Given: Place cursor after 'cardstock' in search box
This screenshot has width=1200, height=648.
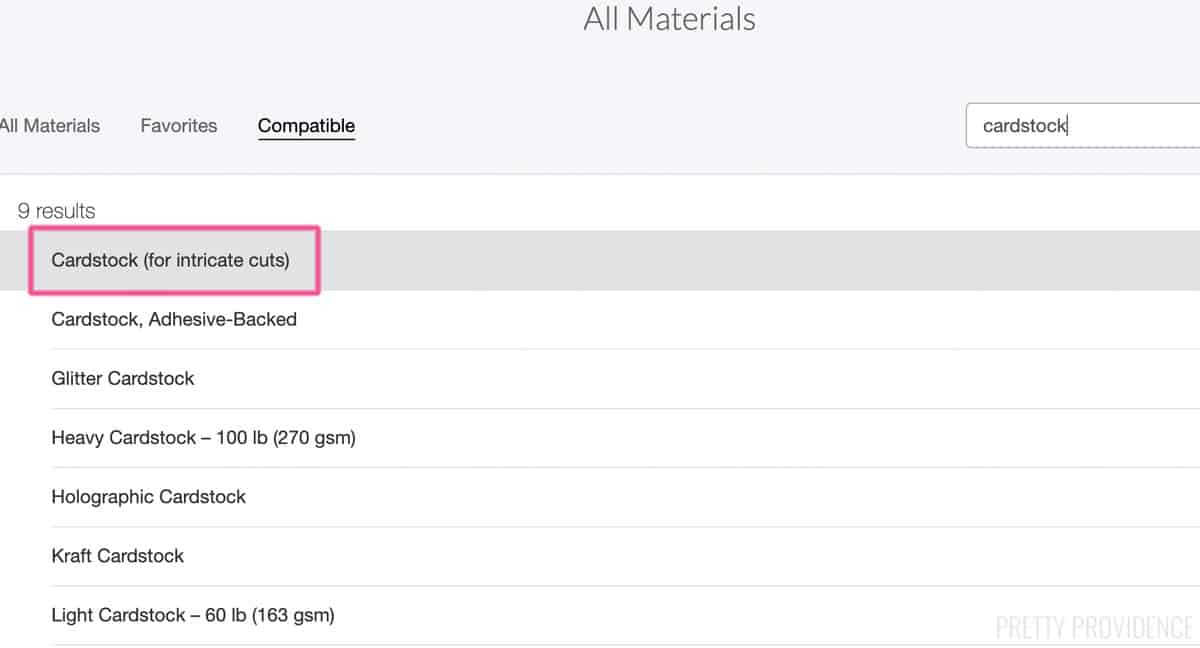Looking at the screenshot, I should (x=1069, y=126).
